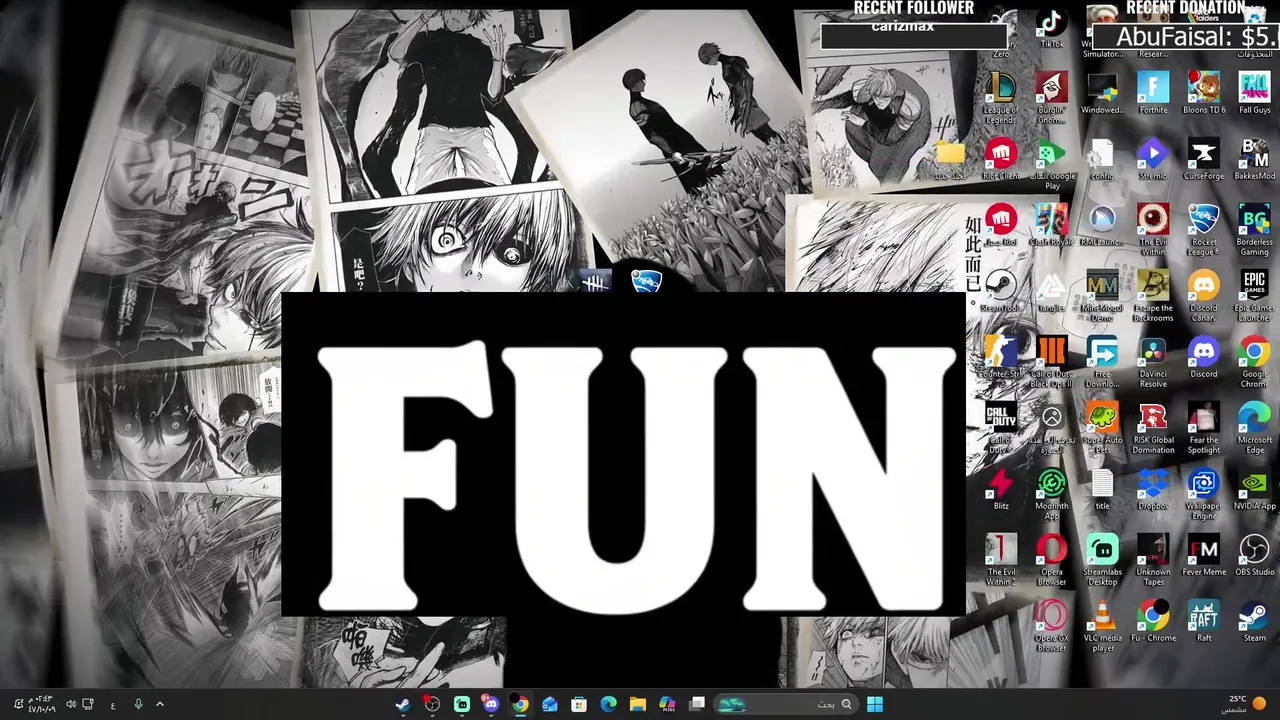Viewport: 1280px width, 720px height.
Task: Launch the Opera Browser desktop shortcut
Action: click(x=1051, y=560)
